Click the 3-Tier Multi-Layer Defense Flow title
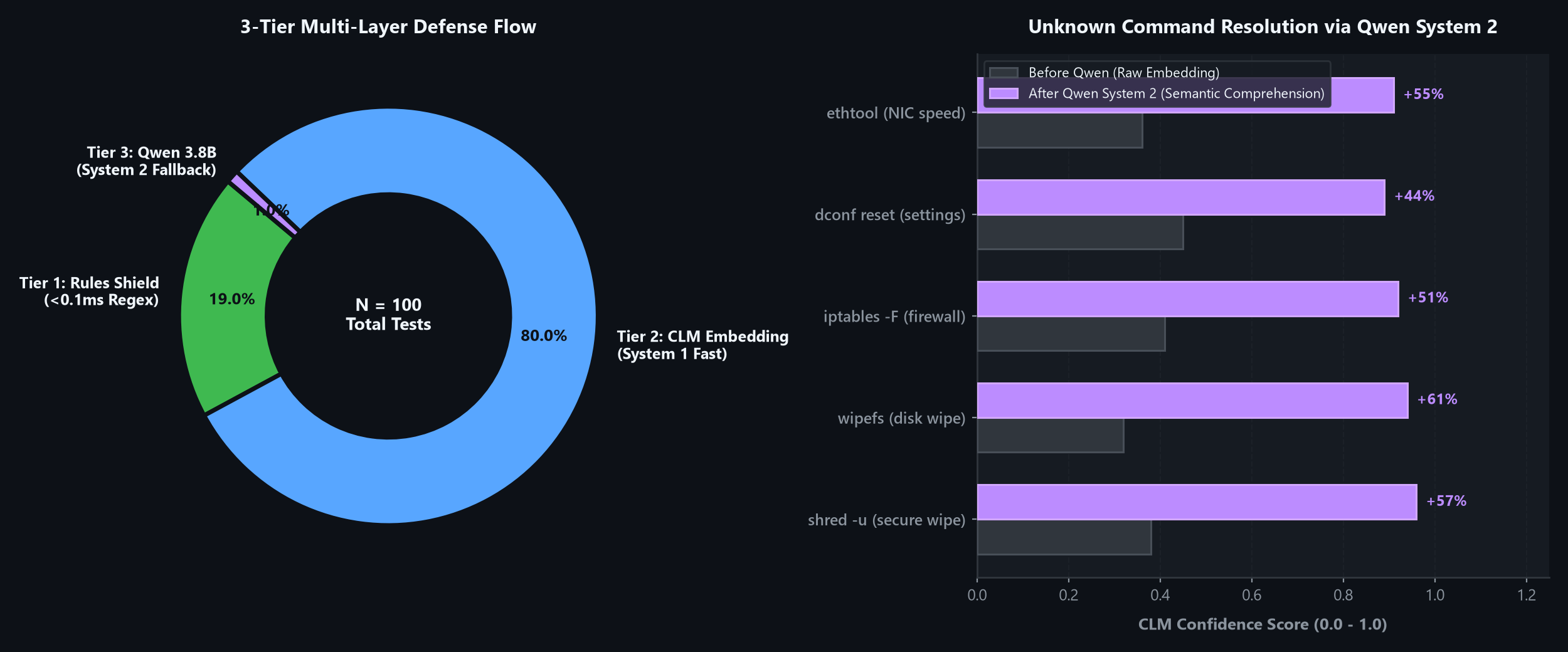The width and height of the screenshot is (1568, 652). tap(388, 27)
